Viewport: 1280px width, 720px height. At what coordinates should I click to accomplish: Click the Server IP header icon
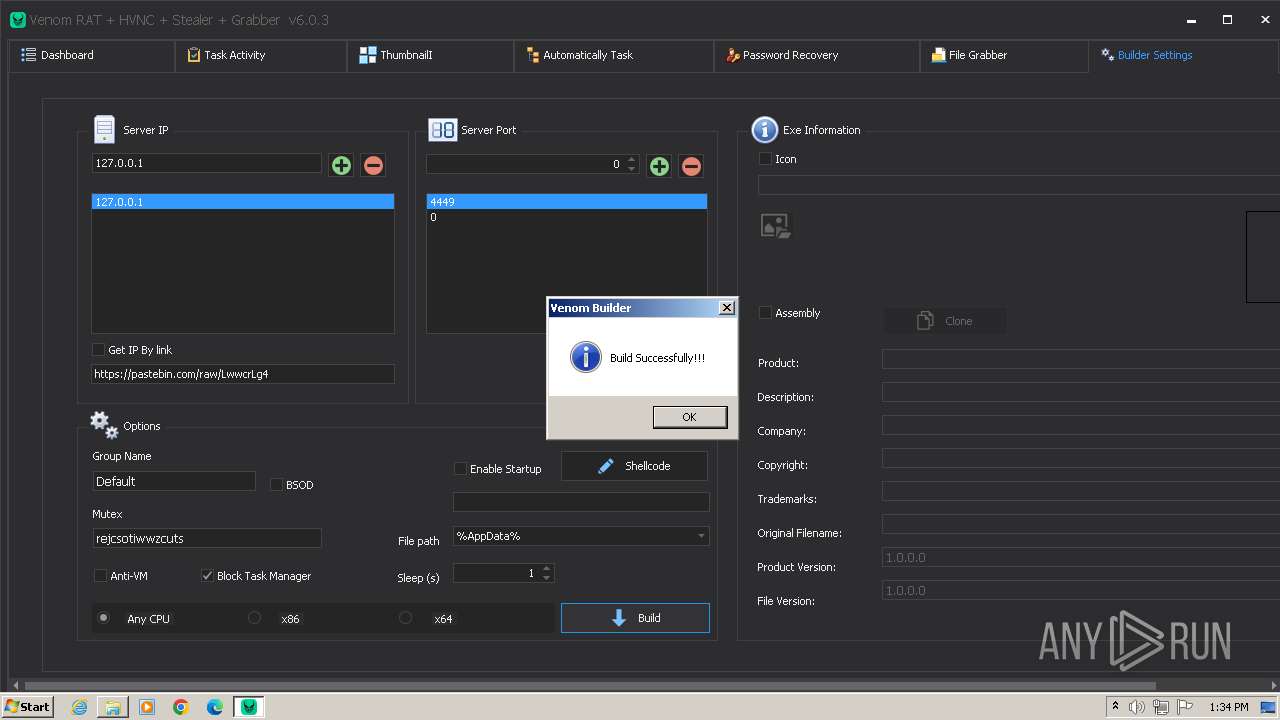(x=104, y=129)
